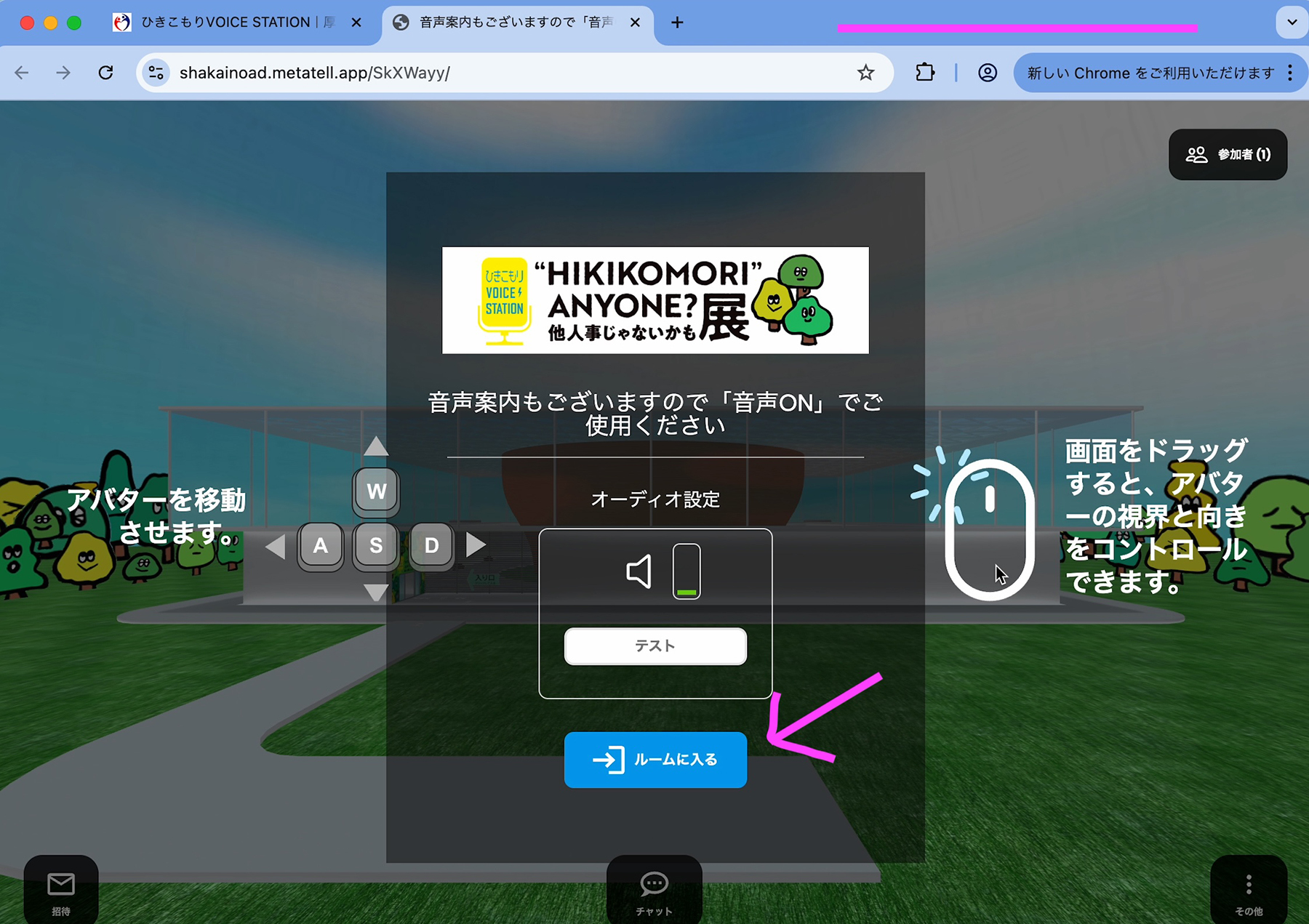Click the オーディオ設定 heading text
1309x924 pixels.
(x=655, y=499)
